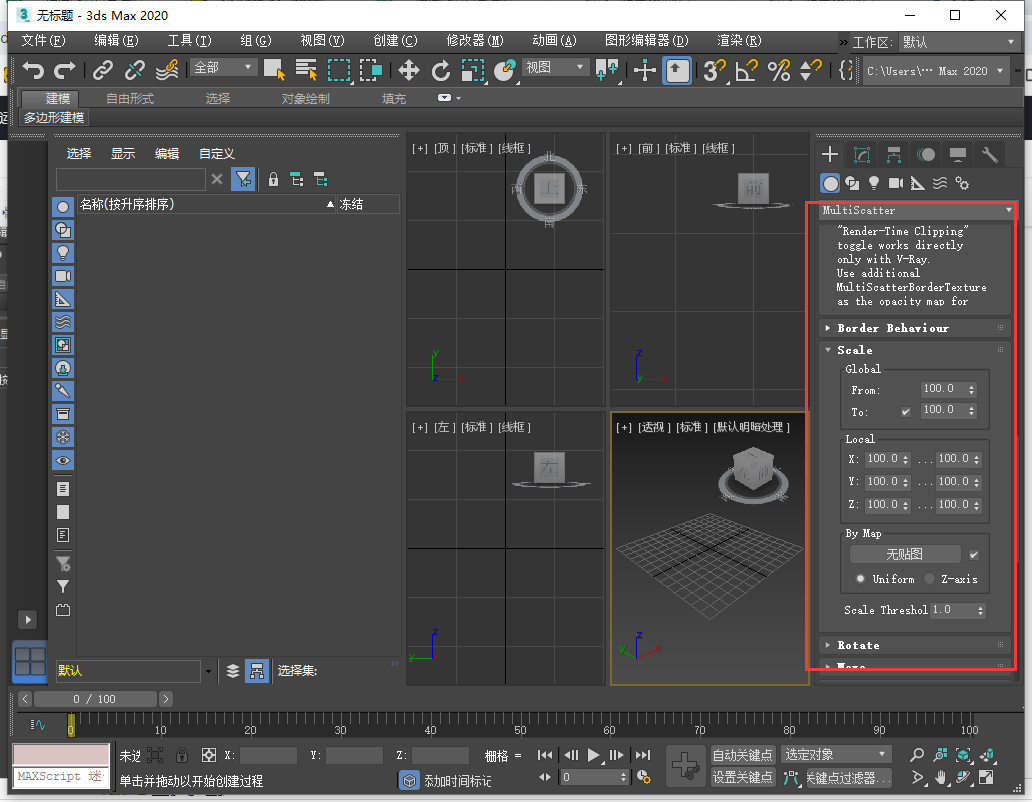Toggle Window/Crossing selection mode
The height and width of the screenshot is (802, 1032).
click(x=371, y=69)
